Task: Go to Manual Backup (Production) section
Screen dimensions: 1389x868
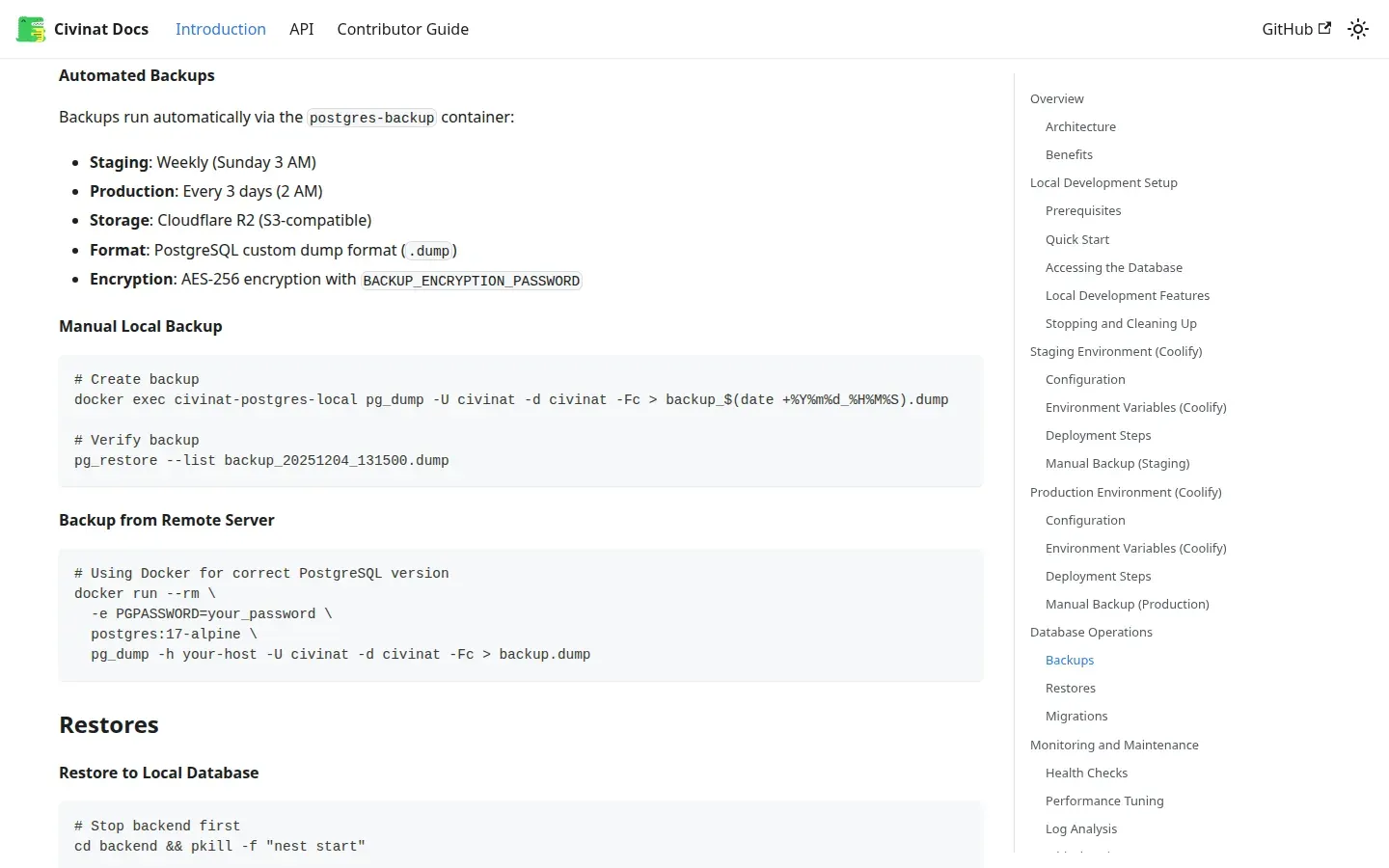Action: tap(1128, 604)
